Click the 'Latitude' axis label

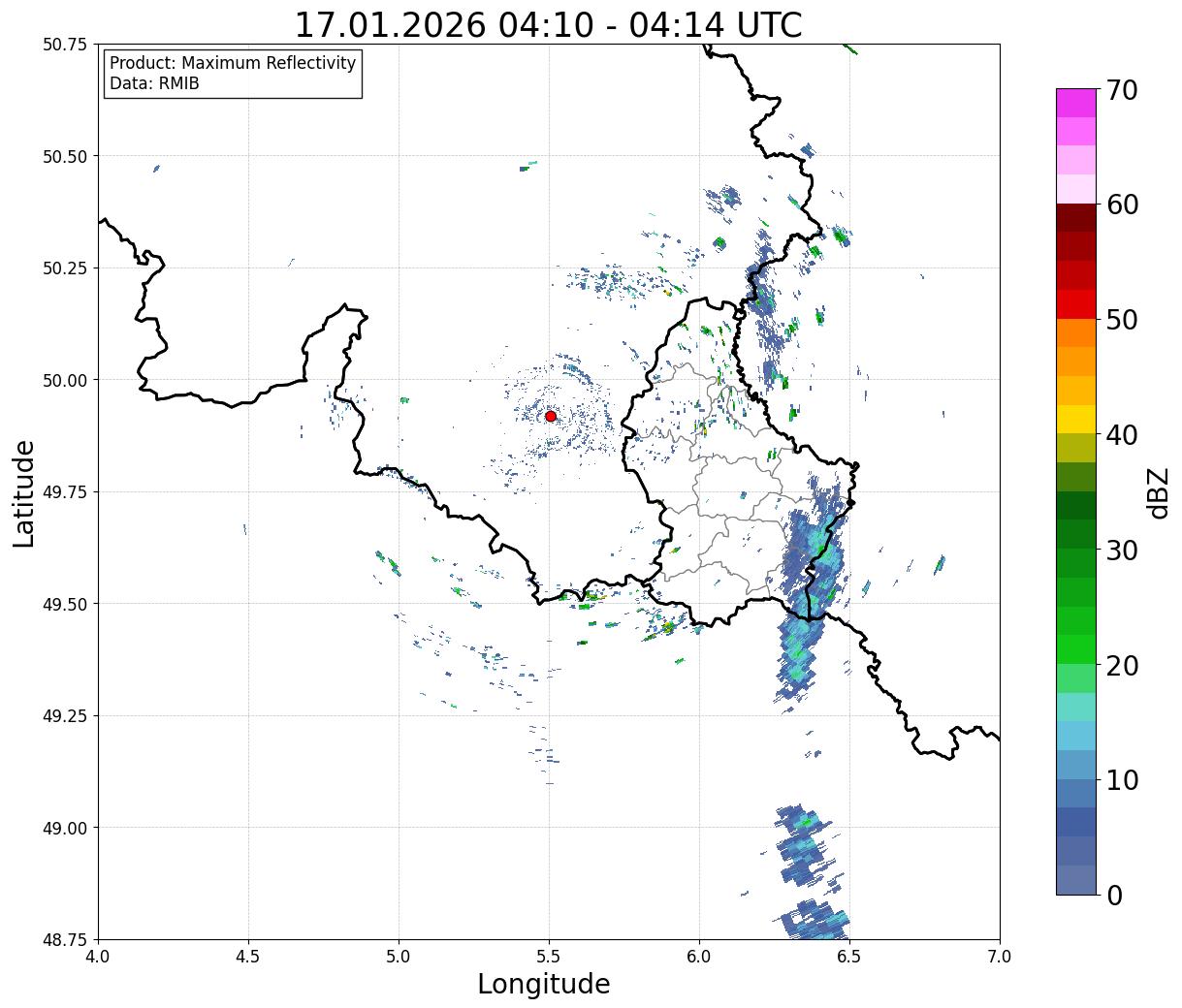24,493
